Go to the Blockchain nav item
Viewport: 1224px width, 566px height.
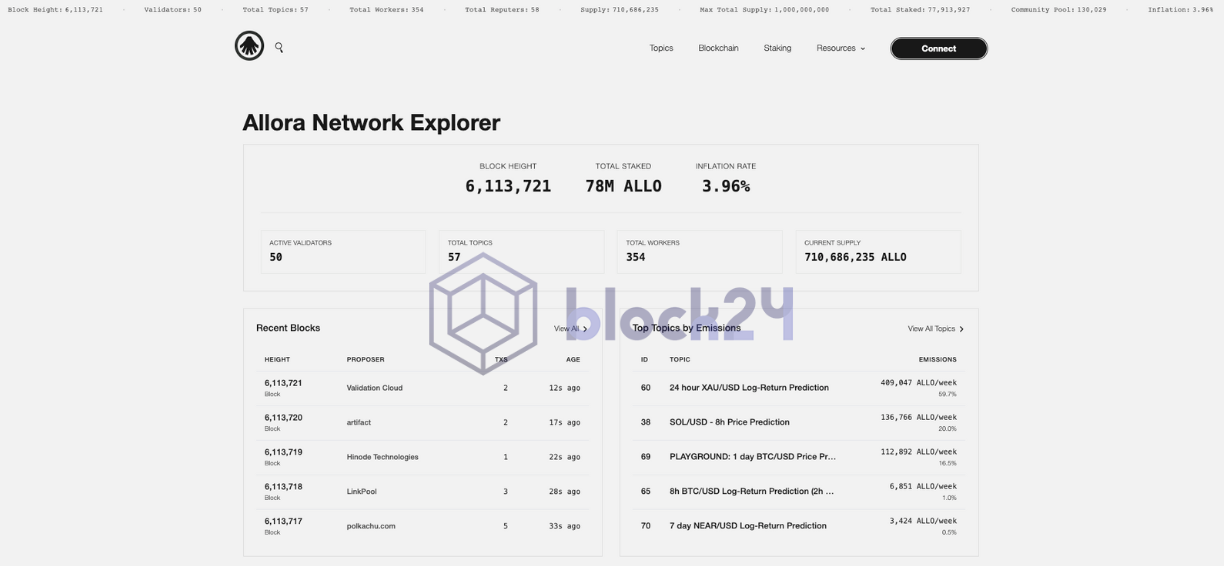click(x=718, y=48)
